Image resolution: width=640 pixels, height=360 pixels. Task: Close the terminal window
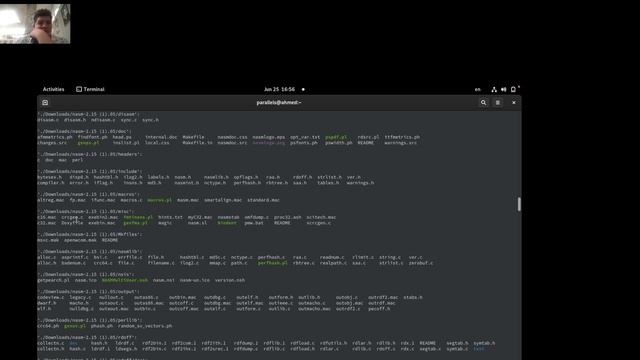tap(513, 102)
